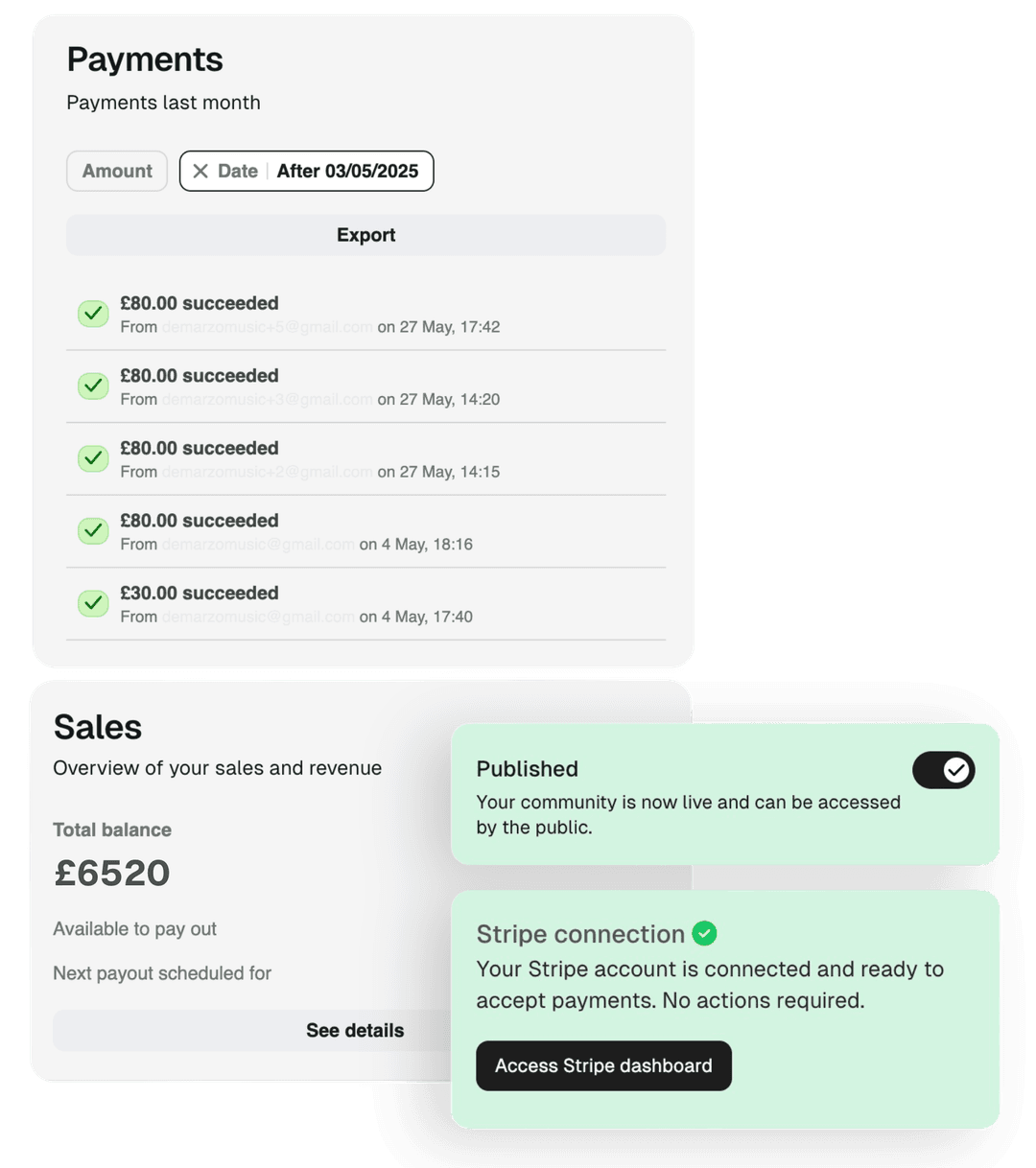Viewport: 1036px width, 1168px height.
Task: Click green check icon for £30.00 payment
Action: point(93,603)
